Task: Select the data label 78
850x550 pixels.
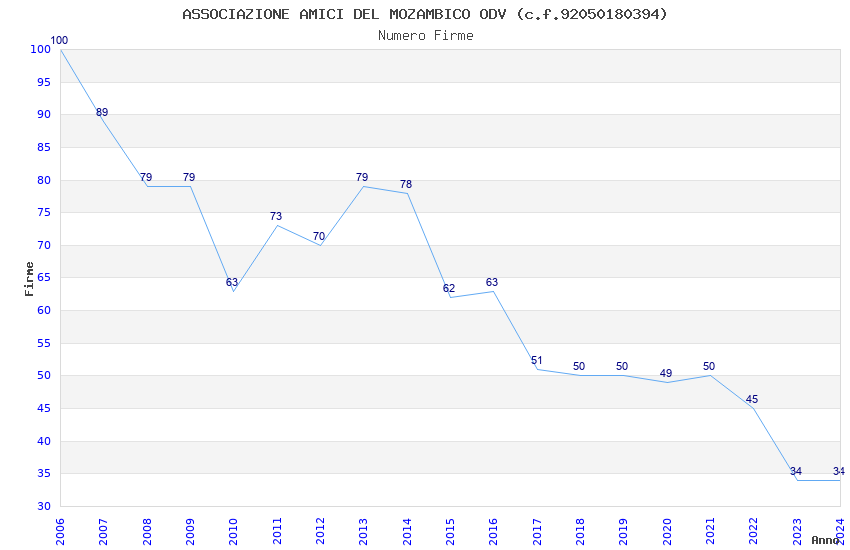Action: coord(406,184)
